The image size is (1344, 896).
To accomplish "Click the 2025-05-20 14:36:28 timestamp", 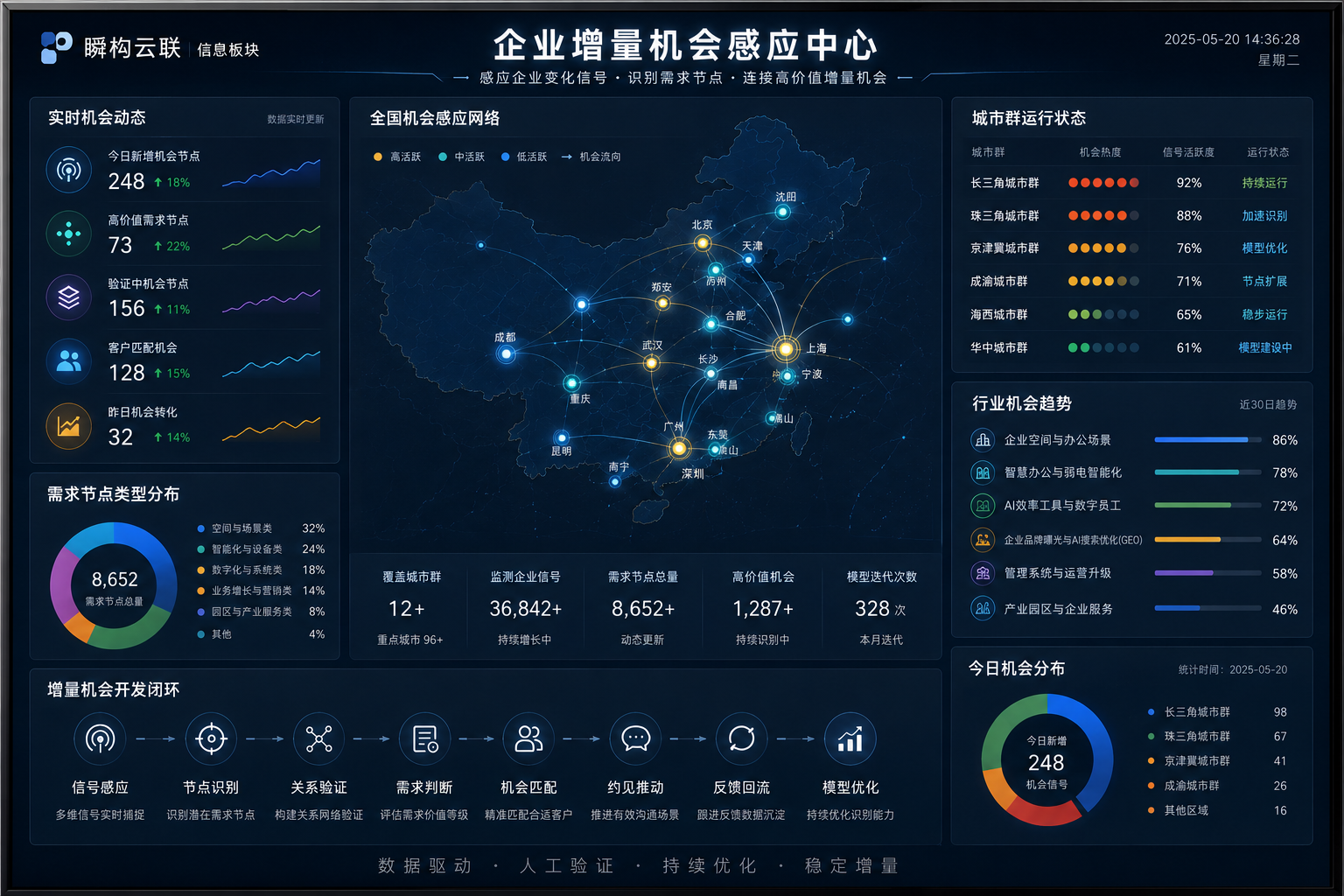I will click(1231, 39).
